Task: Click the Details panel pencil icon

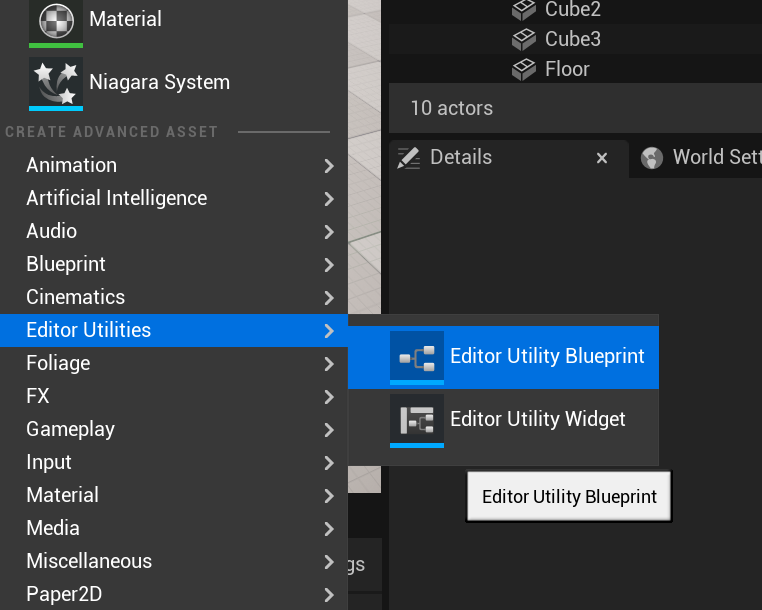Action: pos(408,157)
